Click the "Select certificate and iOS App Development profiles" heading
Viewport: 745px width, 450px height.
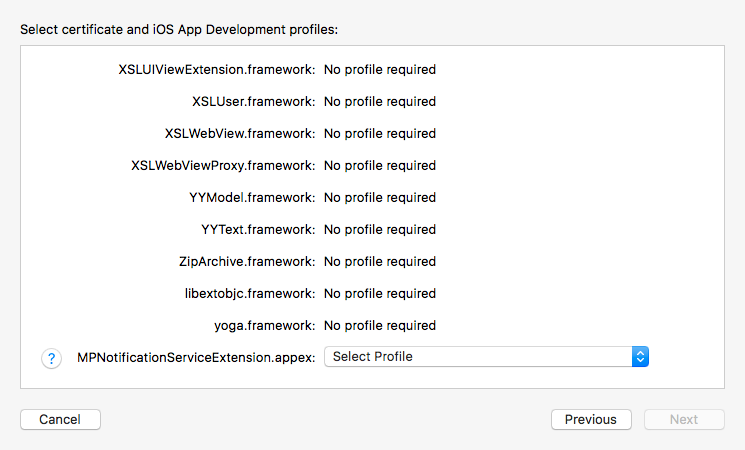tap(179, 29)
